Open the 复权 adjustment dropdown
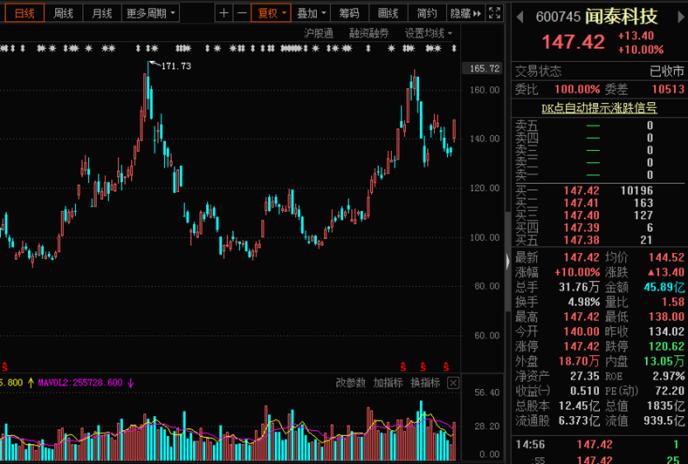This screenshot has height=464, width=688. 271,13
